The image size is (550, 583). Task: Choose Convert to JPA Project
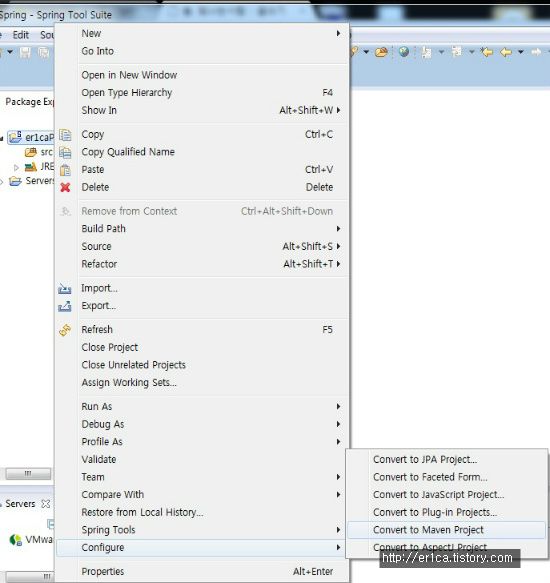(446, 460)
